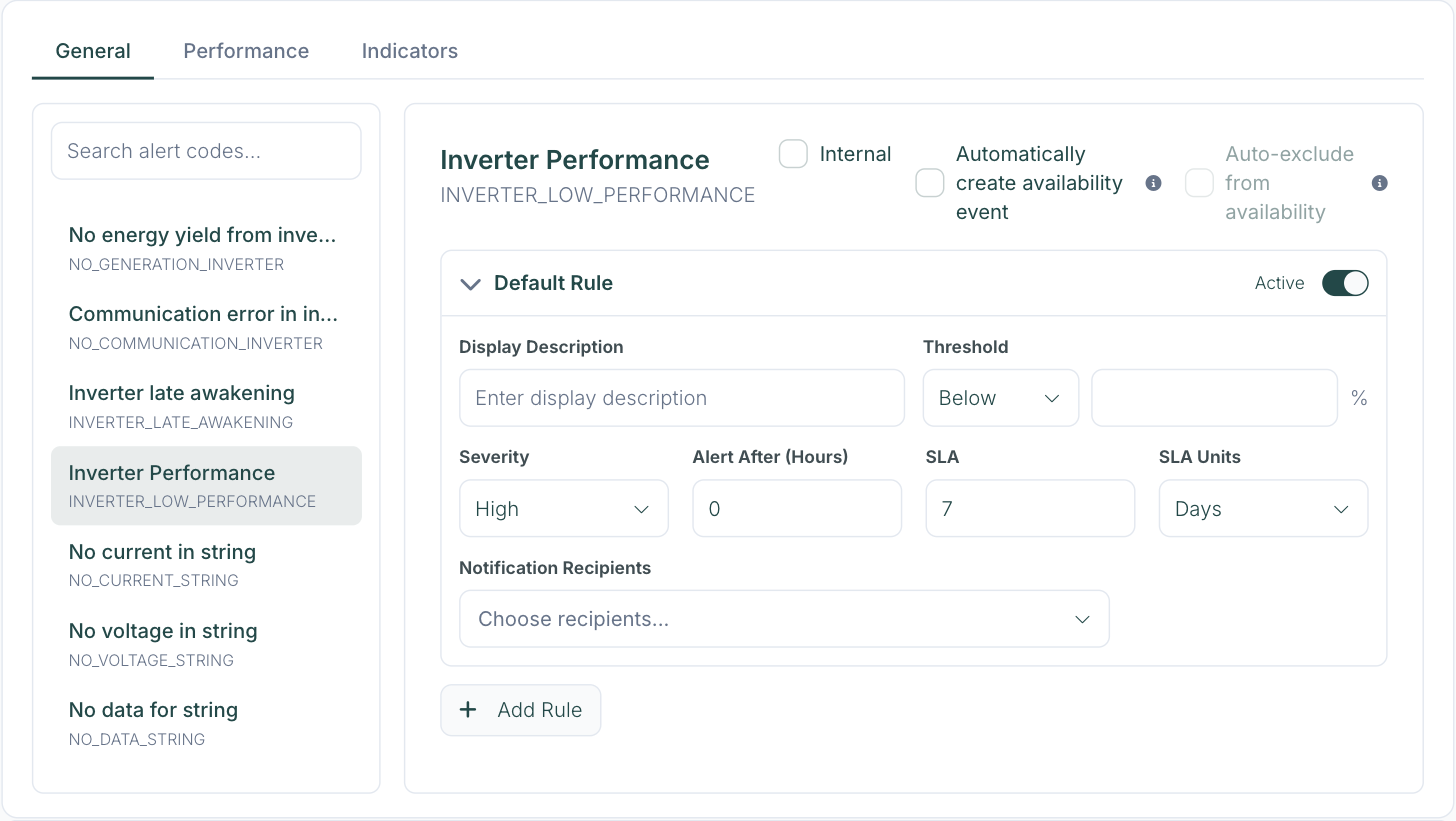Image resolution: width=1456 pixels, height=821 pixels.
Task: Select No data for string alert
Action: (x=206, y=723)
